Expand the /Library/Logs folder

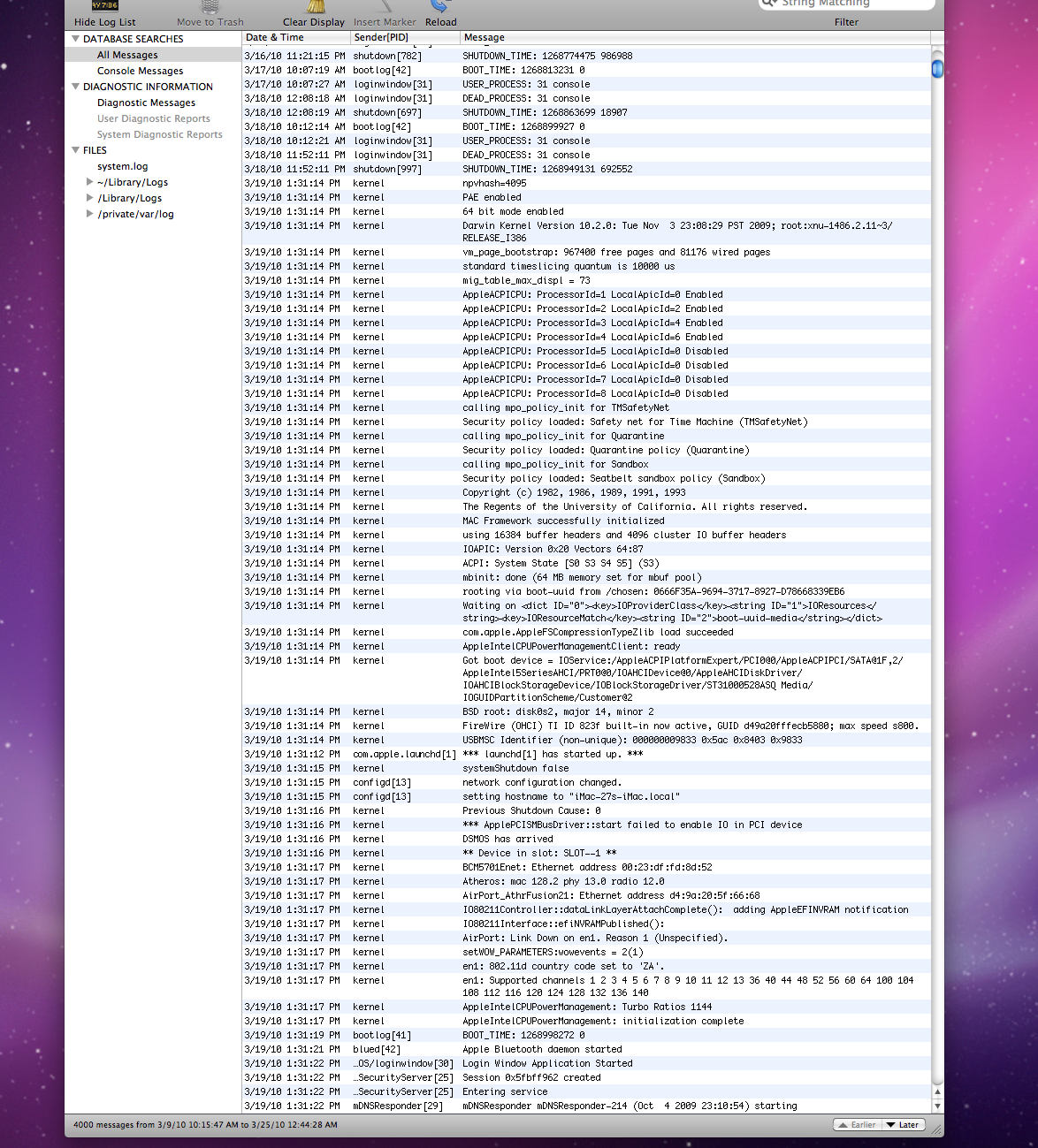pos(89,198)
